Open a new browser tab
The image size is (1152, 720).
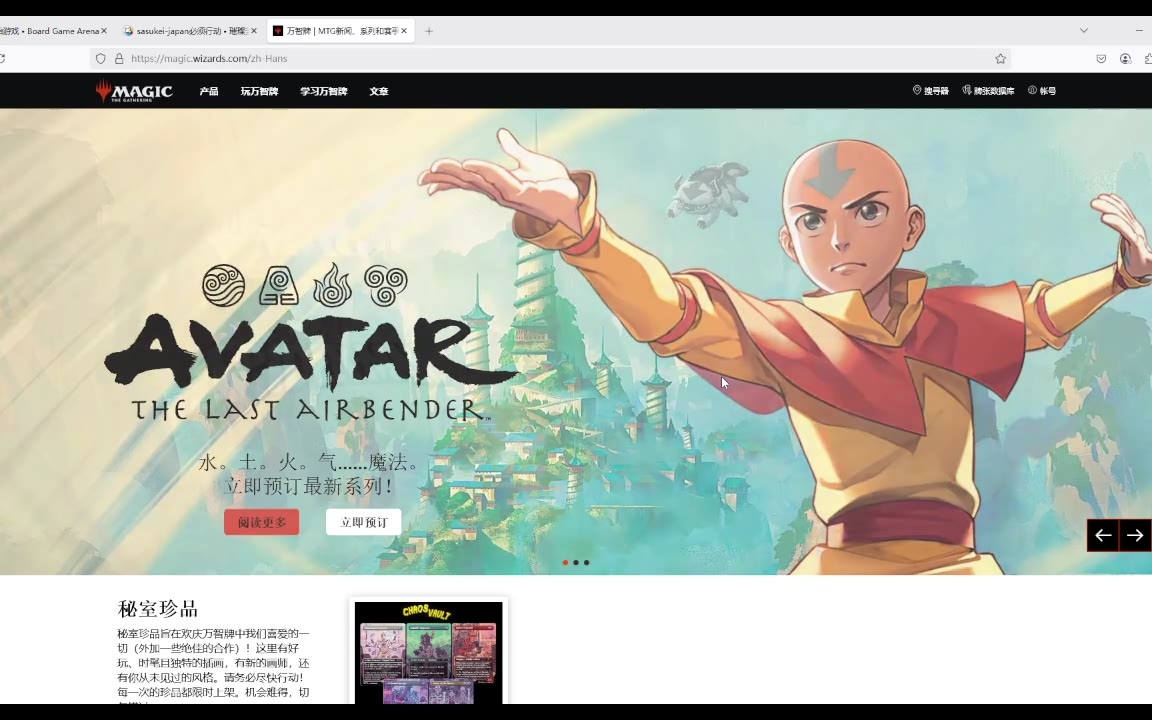(429, 31)
